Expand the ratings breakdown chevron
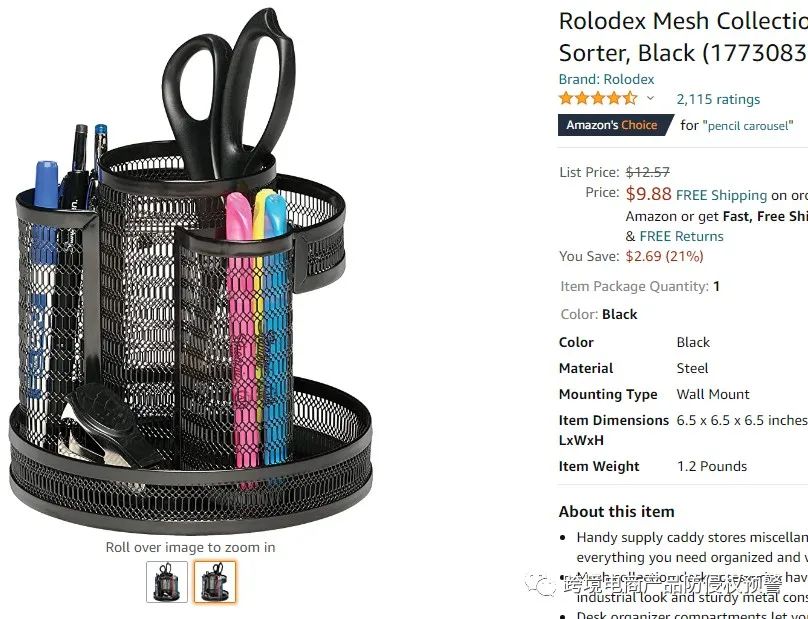Viewport: 808px width, 619px height. point(650,99)
